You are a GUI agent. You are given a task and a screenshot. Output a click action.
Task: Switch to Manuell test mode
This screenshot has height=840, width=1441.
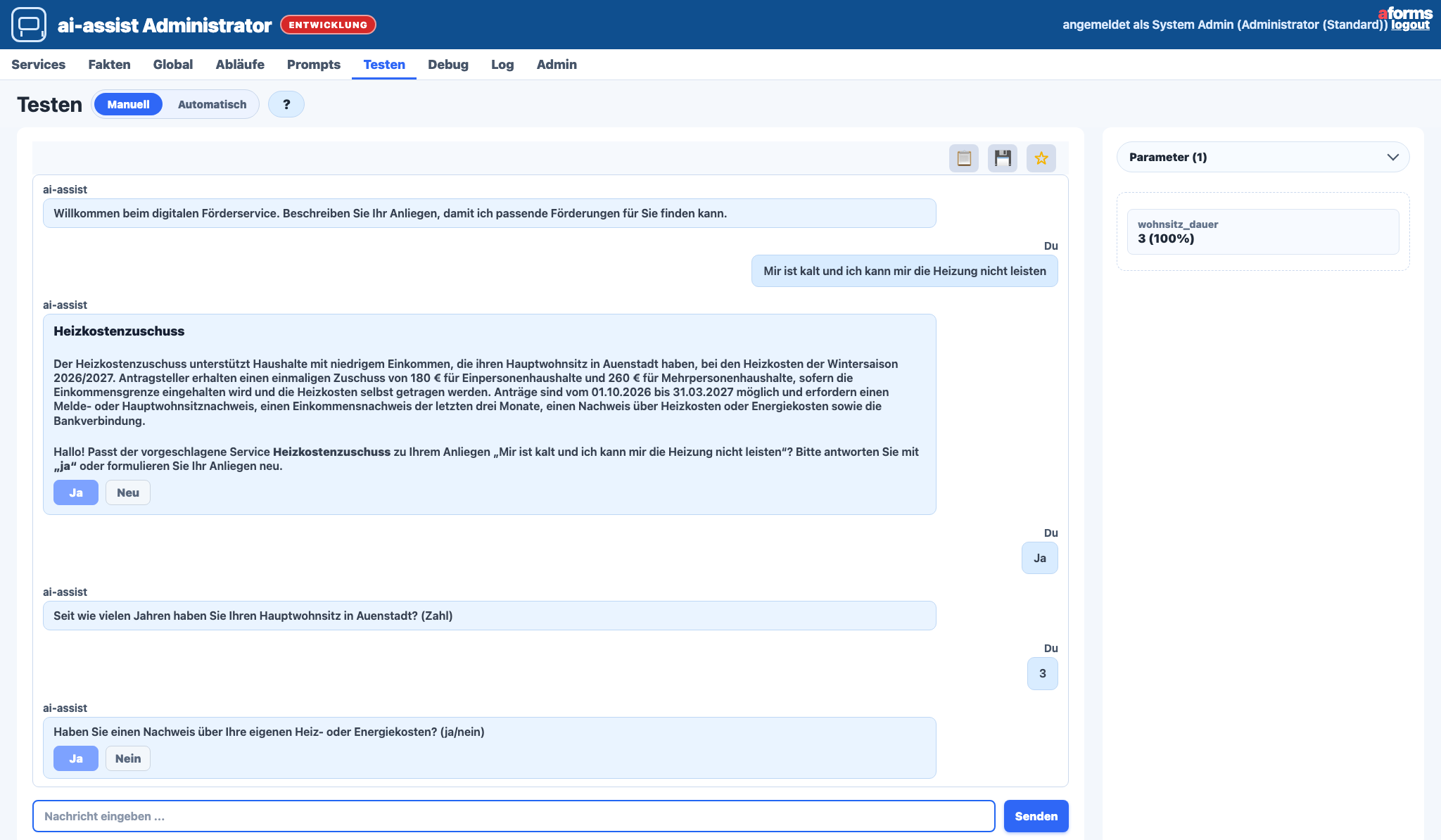[x=128, y=104]
